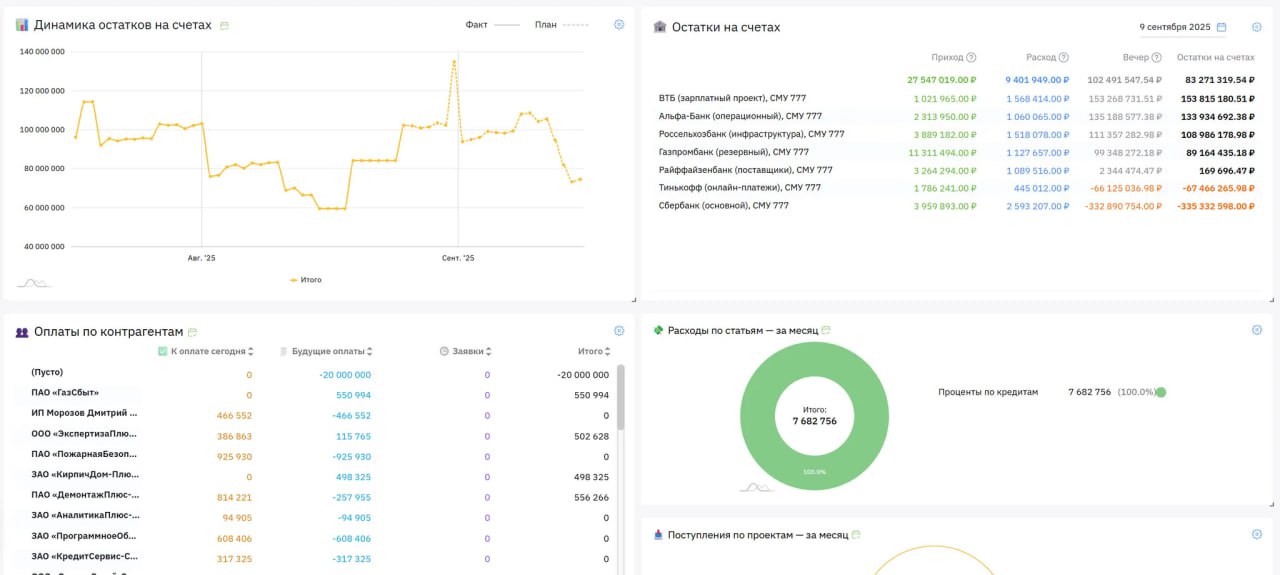Viewport: 1280px width, 575px height.
Task: Click negative balance -67 466 265.98 ₽
Action: (1218, 189)
